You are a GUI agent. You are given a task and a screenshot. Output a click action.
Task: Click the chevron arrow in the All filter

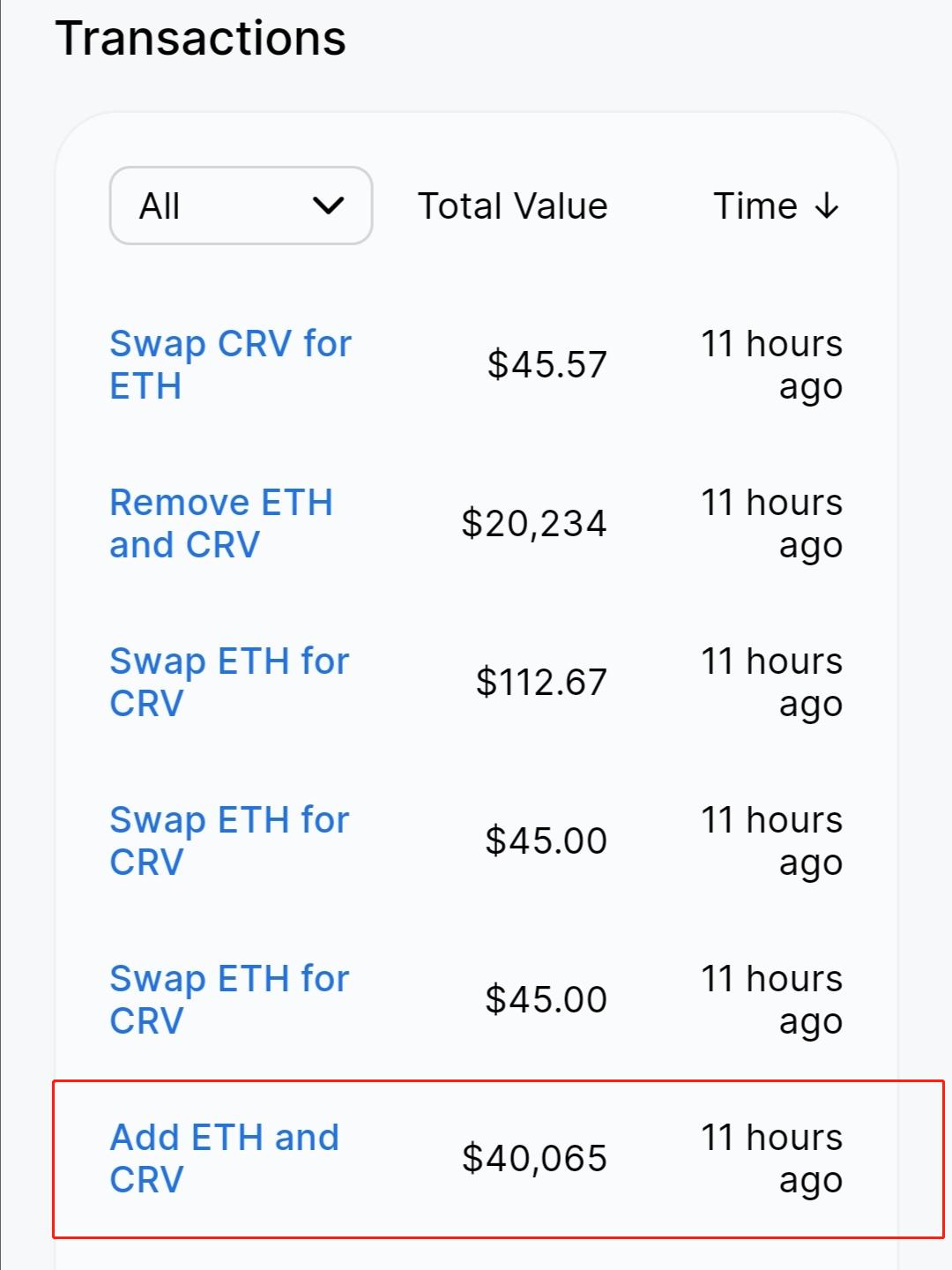coord(328,206)
